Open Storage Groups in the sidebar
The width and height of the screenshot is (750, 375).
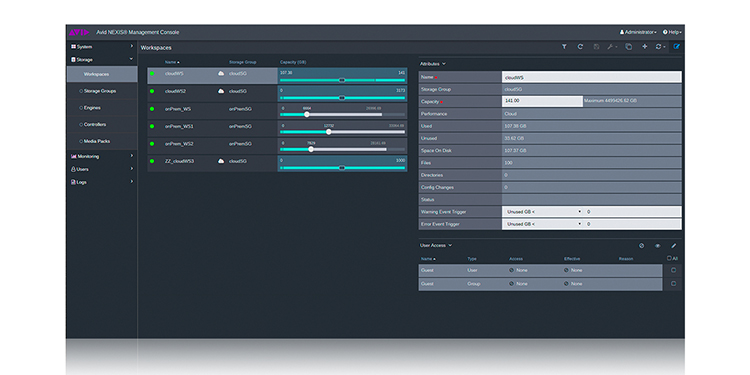[x=100, y=91]
